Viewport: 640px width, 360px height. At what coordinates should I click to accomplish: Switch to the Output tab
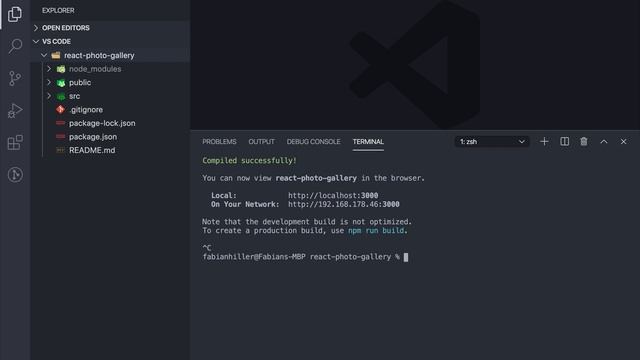[262, 142]
